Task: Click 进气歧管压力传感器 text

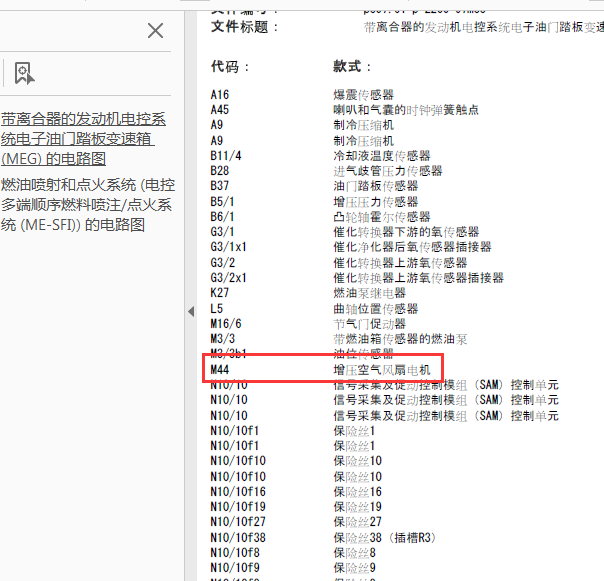Action: 388,171
